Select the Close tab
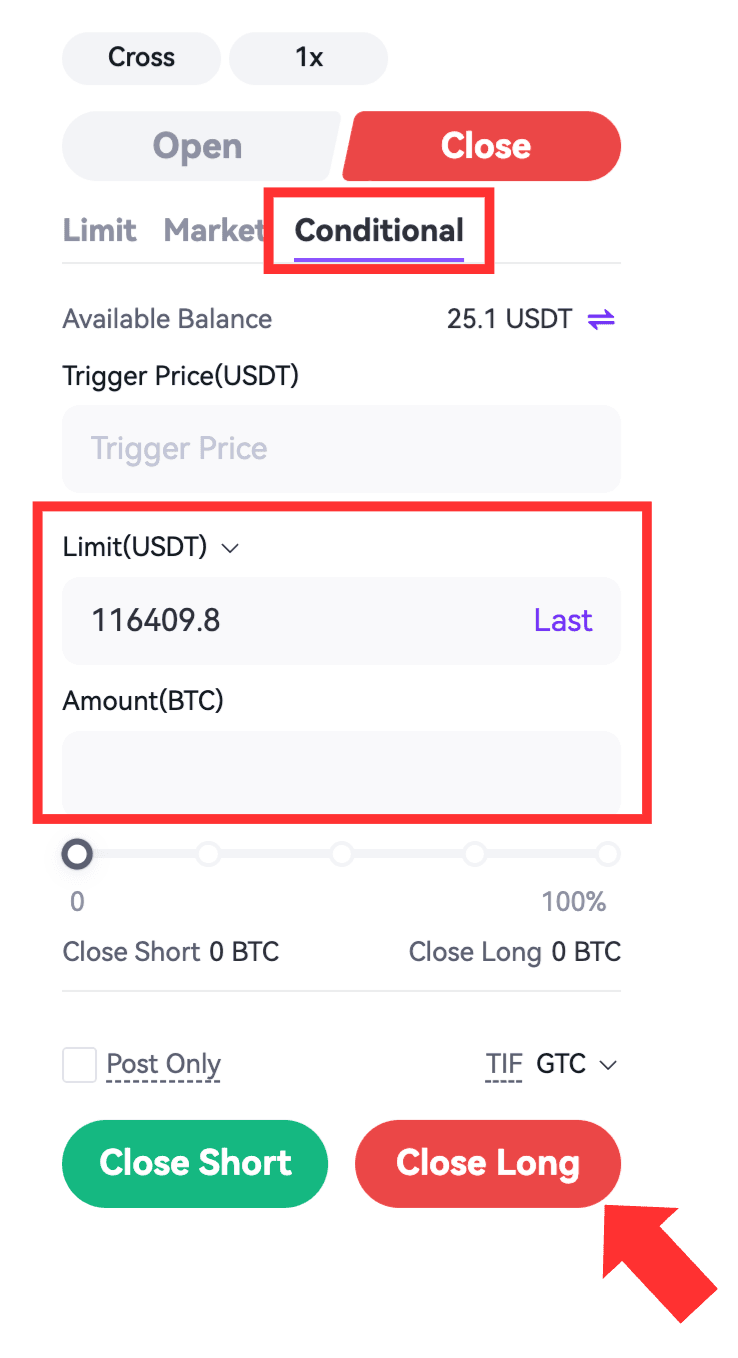This screenshot has height=1358, width=738. point(485,146)
